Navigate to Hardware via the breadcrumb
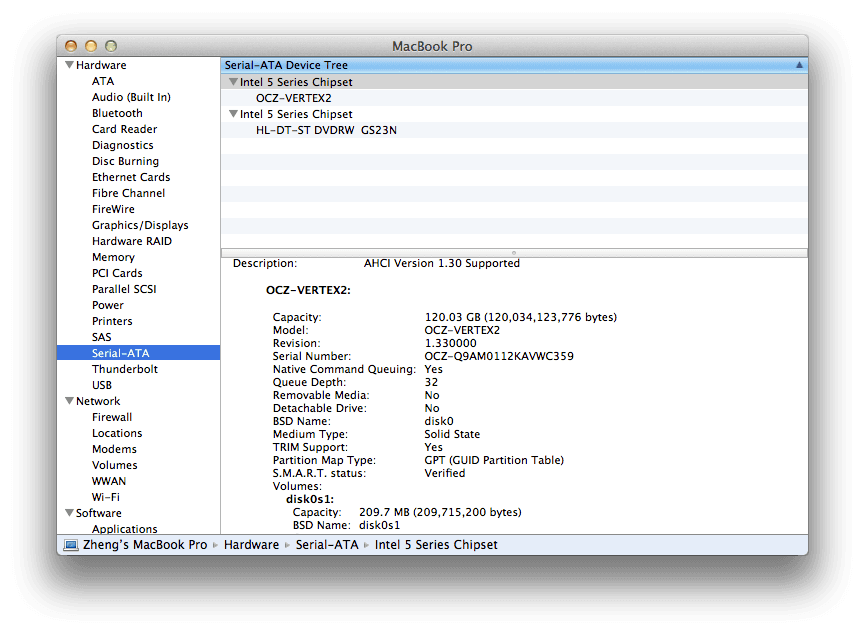Screen dimensions: 865x634 point(251,545)
